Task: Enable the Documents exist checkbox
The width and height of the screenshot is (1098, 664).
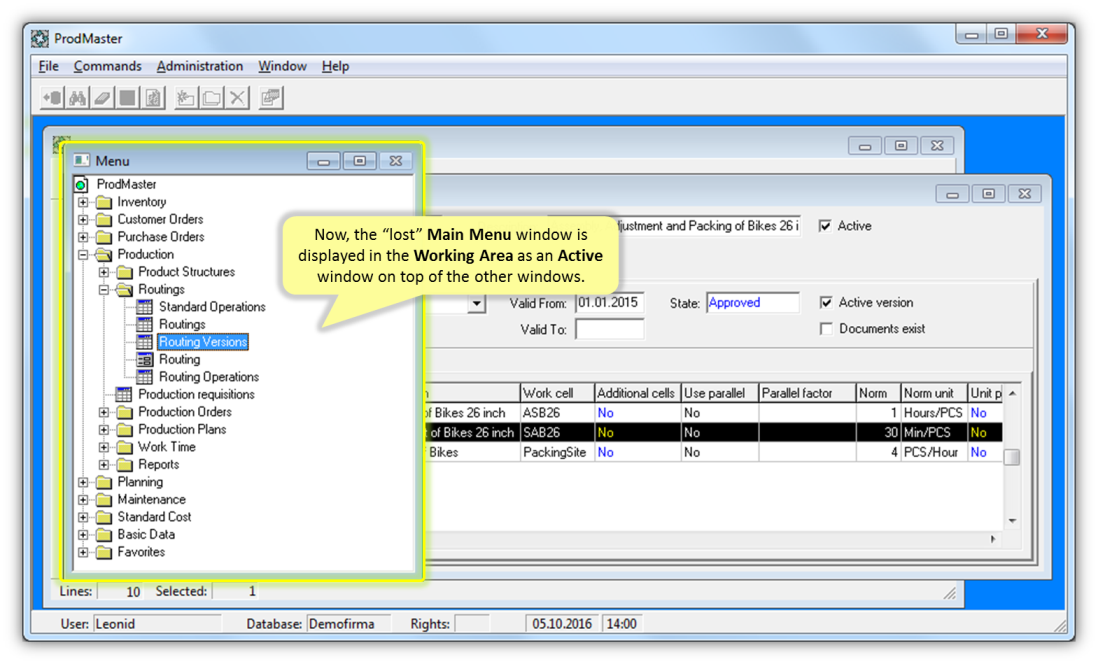Action: tap(826, 328)
